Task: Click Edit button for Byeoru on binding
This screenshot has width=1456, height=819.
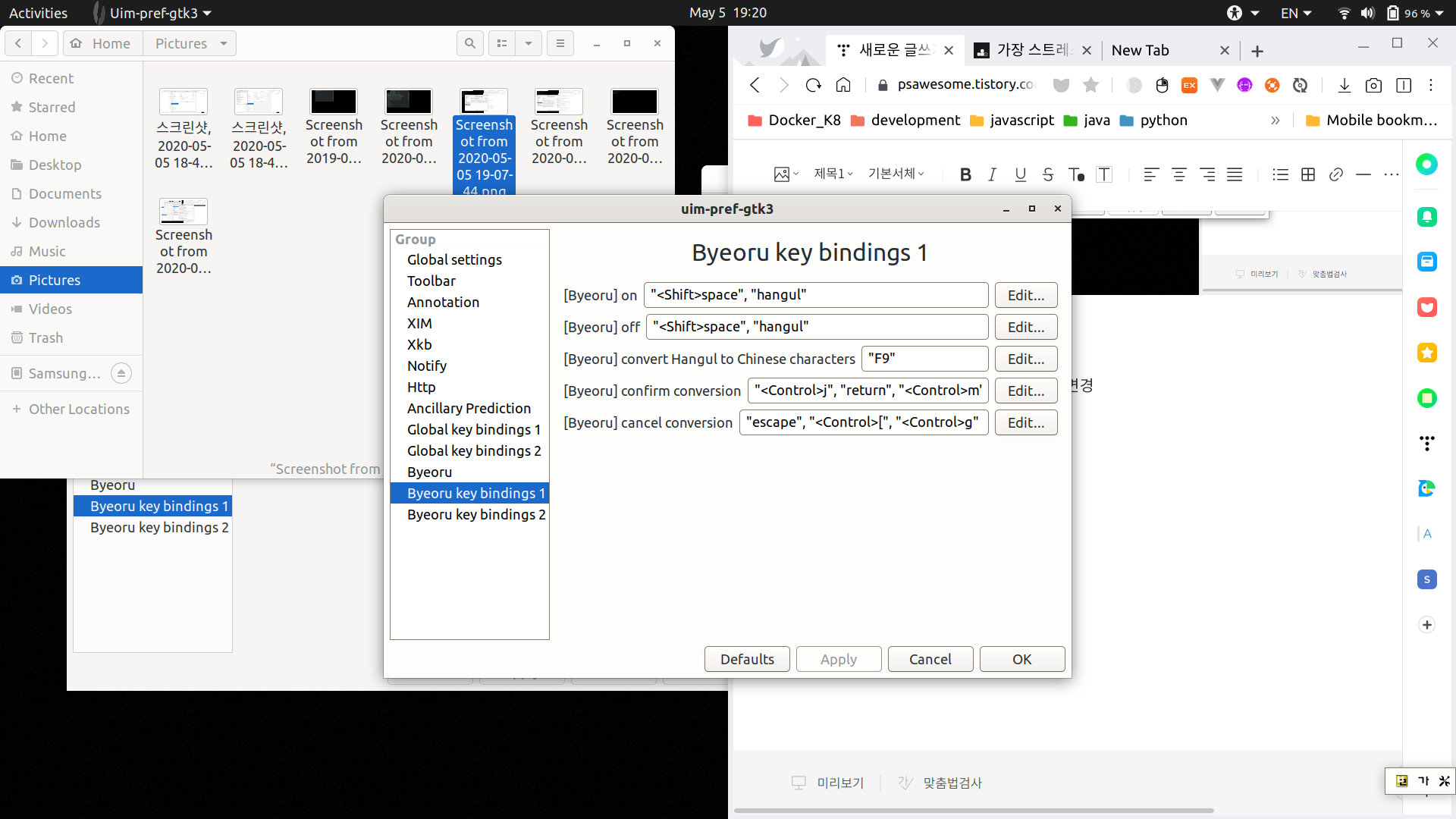Action: pos(1025,295)
